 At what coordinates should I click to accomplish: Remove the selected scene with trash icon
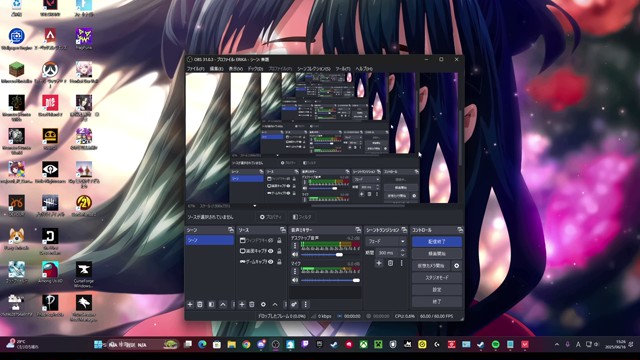click(200, 304)
